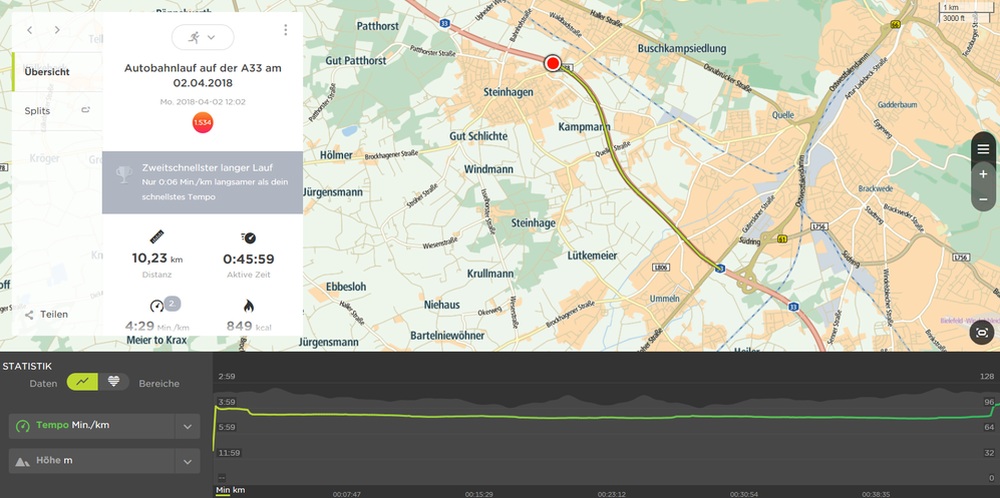Viewport: 1000px width, 498px height.
Task: Click the green tempo line in the graph
Action: 600,416
